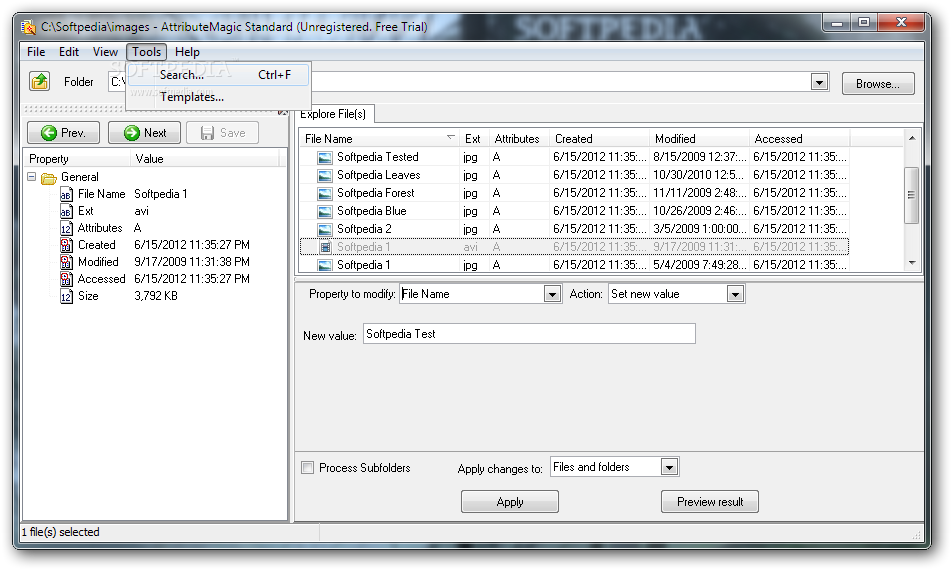Click the Created column header
This screenshot has height=570, width=952.
(599, 139)
